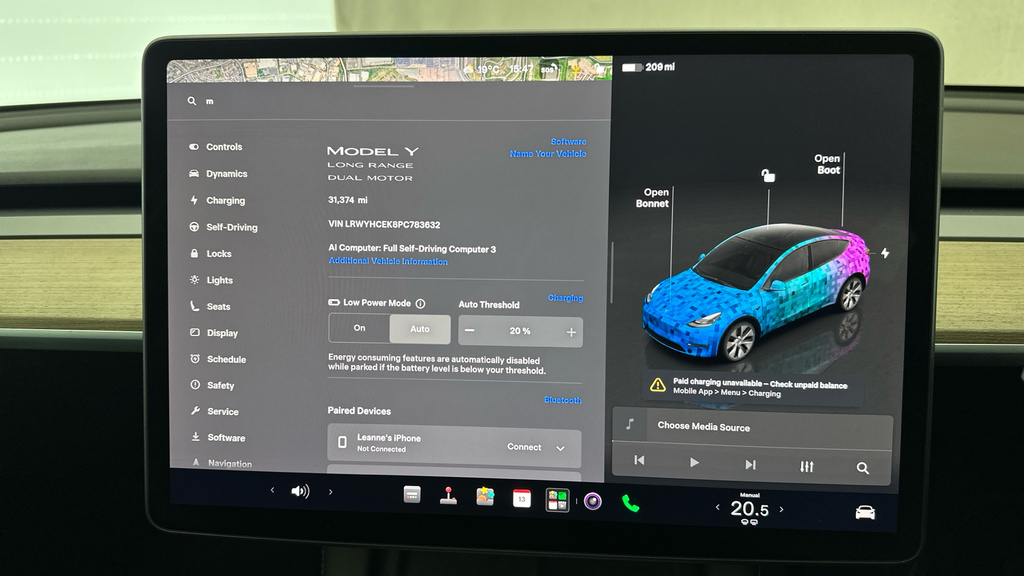
Task: Open the Lights settings
Action: [x=212, y=280]
